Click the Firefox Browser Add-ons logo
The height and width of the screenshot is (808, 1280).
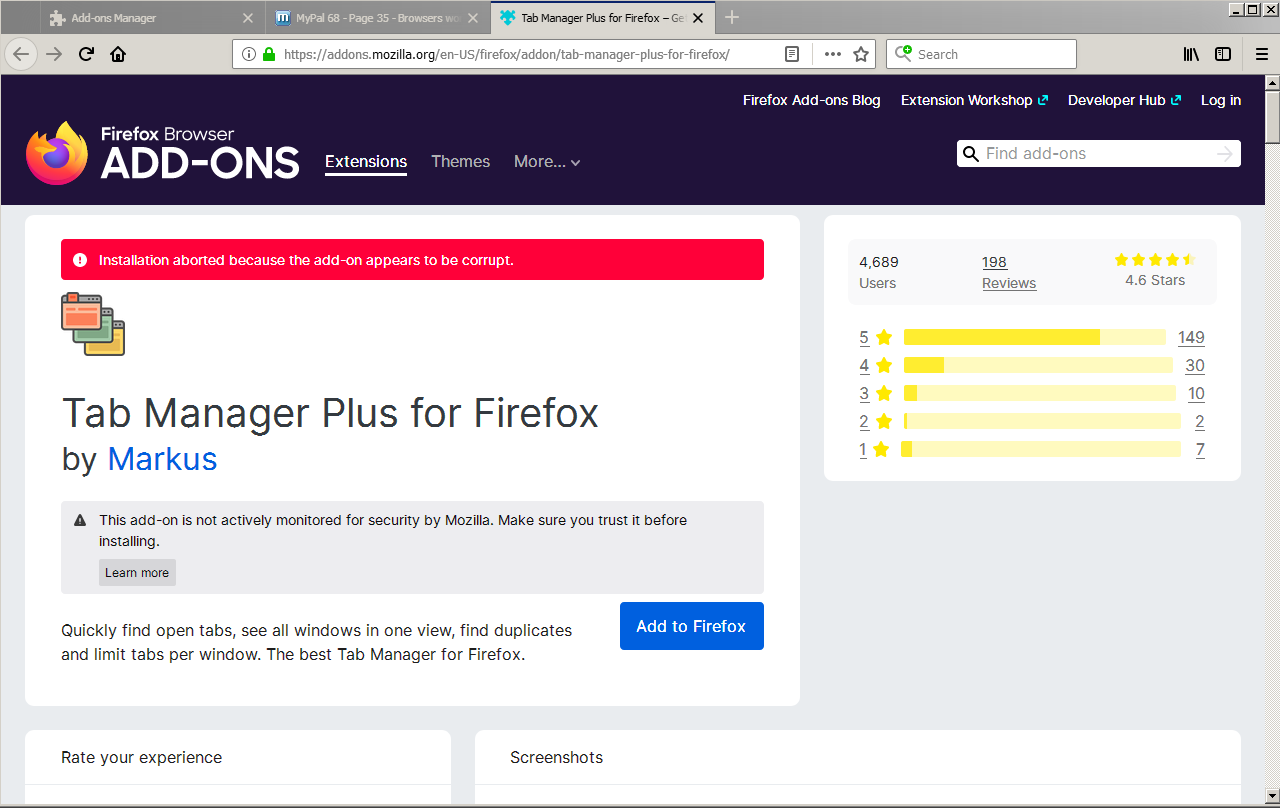tap(162, 153)
